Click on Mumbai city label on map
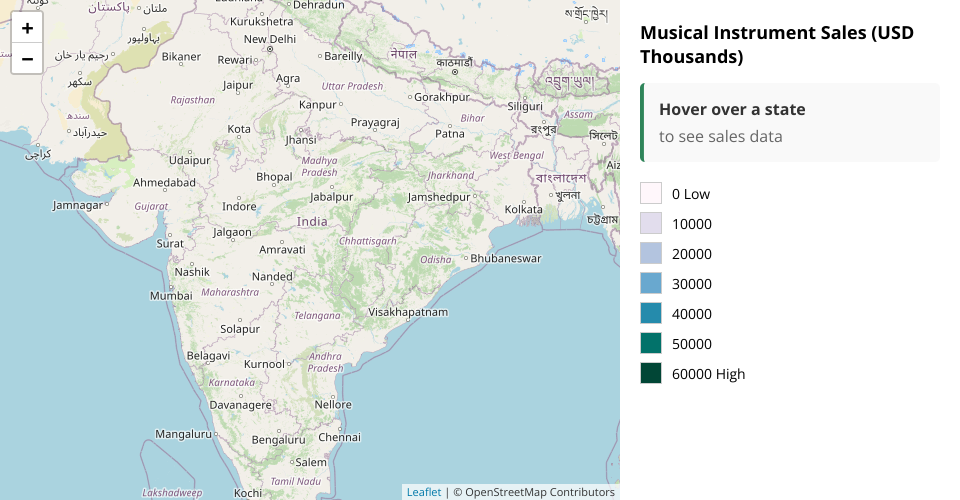Viewport: 960px width, 500px height. 170,296
